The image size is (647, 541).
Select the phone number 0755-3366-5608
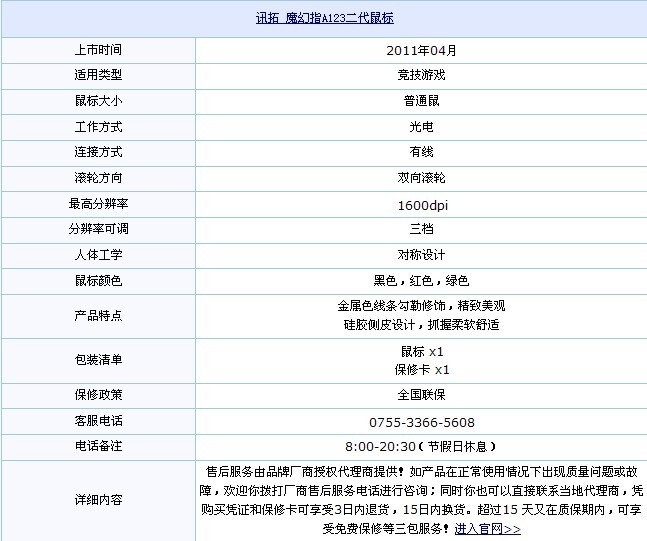pyautogui.click(x=422, y=422)
